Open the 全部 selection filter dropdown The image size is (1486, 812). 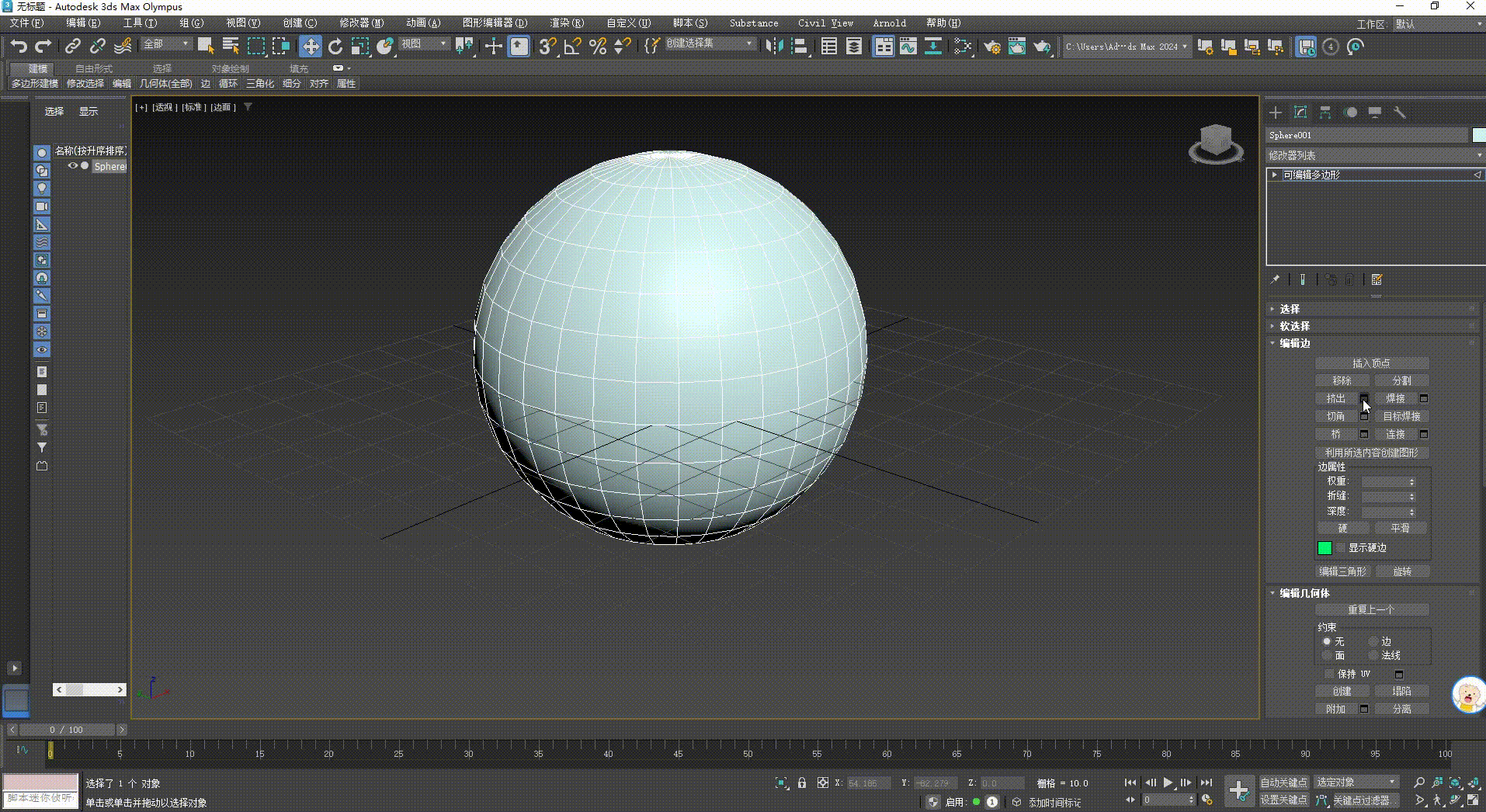[x=165, y=44]
